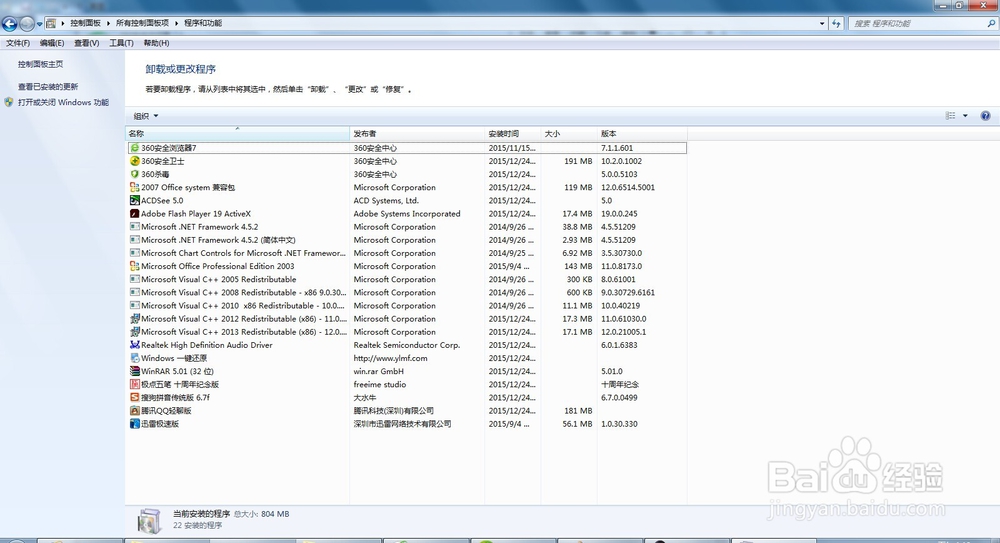Click publisher win.rar GmbH
The height and width of the screenshot is (543, 1000).
[378, 371]
